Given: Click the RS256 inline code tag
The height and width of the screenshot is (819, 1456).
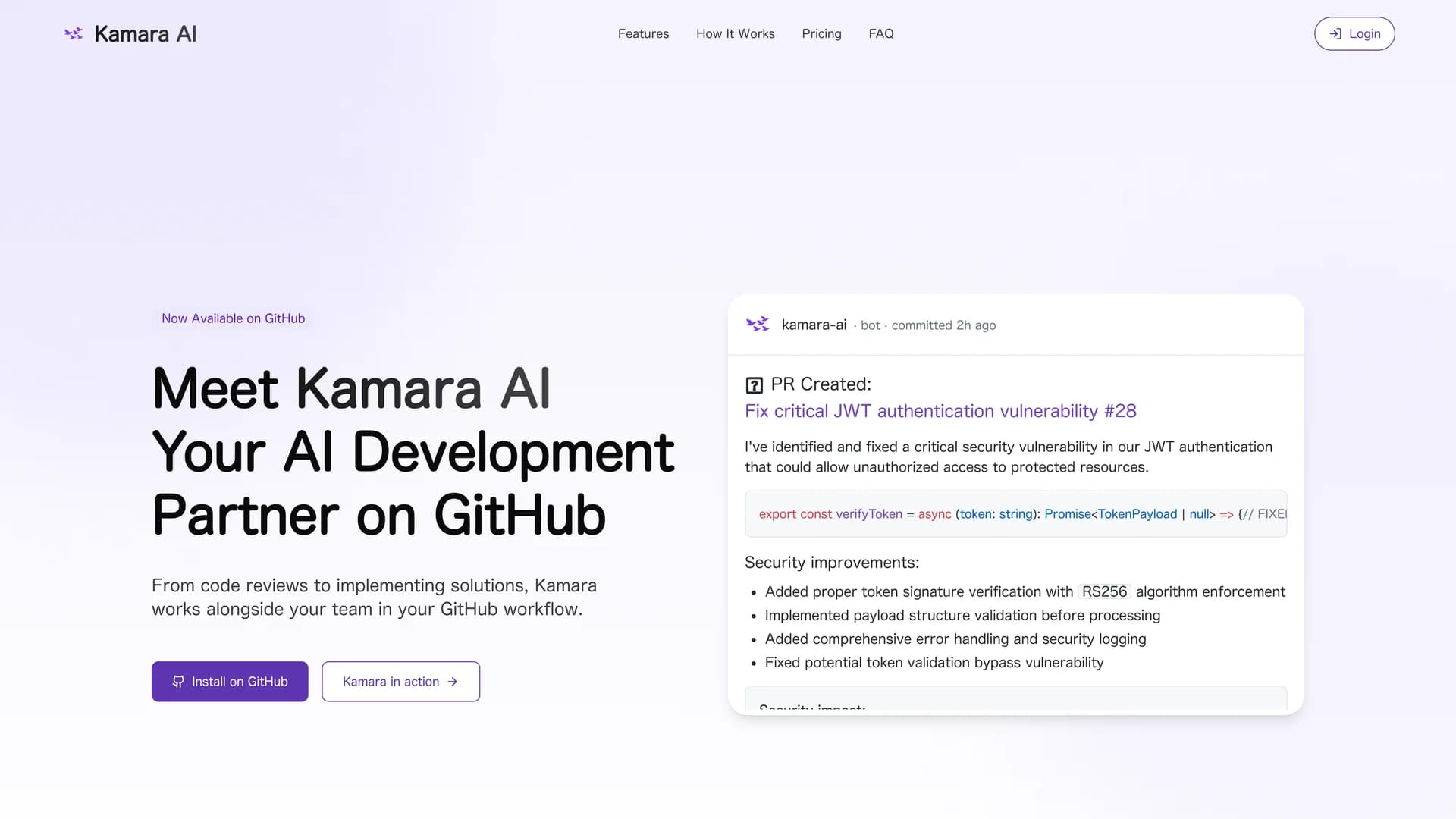Looking at the screenshot, I should [1104, 591].
